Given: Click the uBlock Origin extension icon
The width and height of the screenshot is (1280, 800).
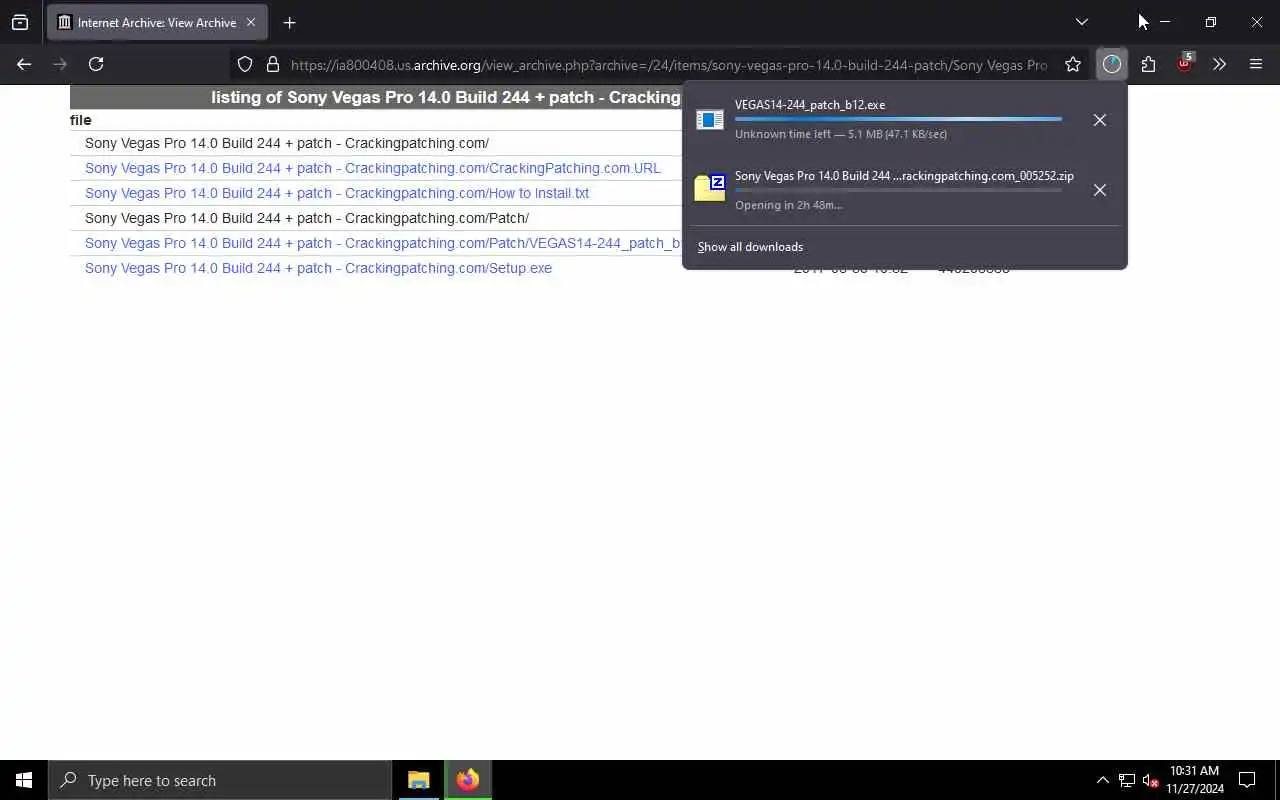Looking at the screenshot, I should pos(1184,64).
